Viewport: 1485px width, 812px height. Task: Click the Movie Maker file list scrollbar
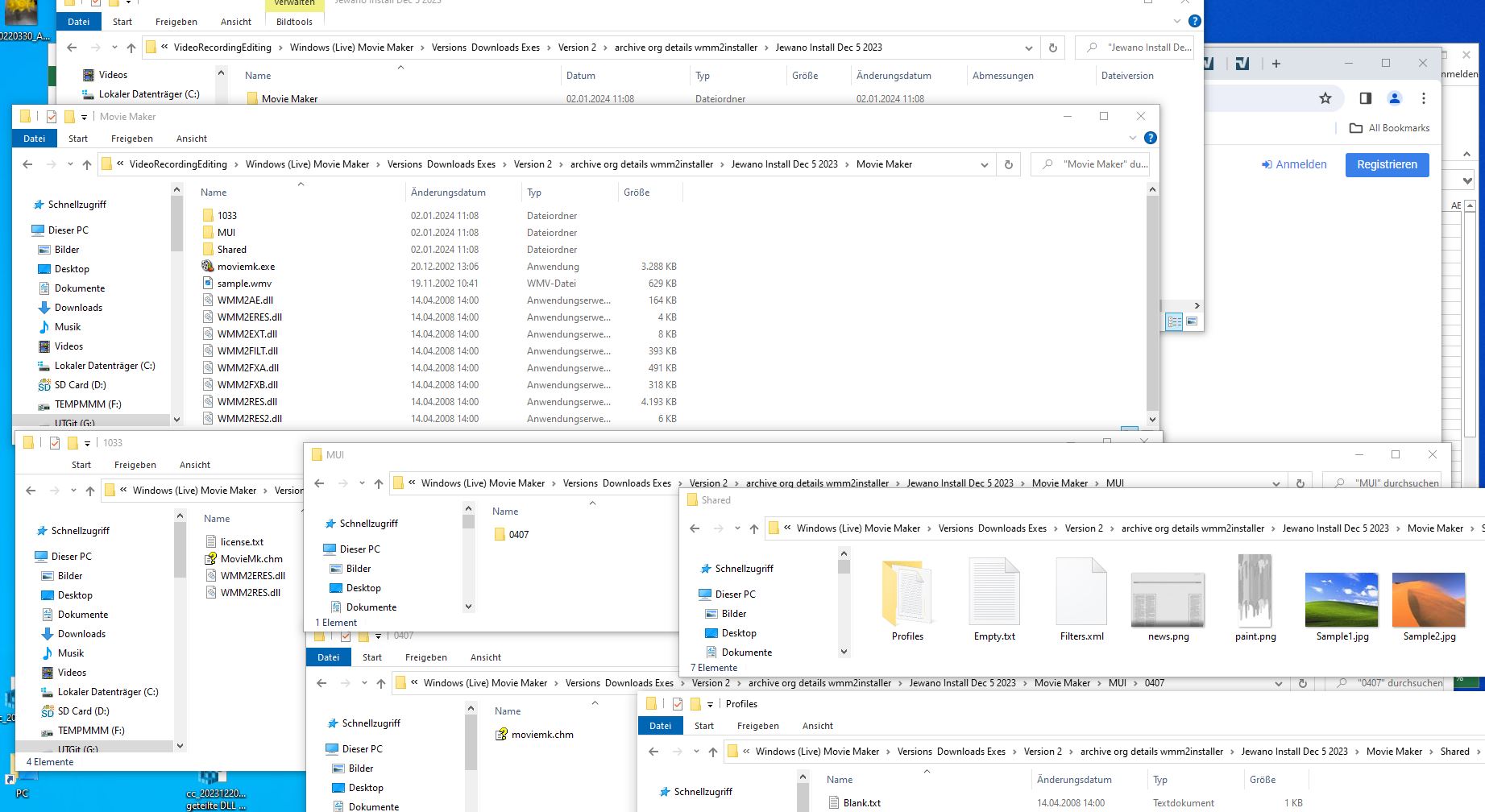[x=1152, y=304]
